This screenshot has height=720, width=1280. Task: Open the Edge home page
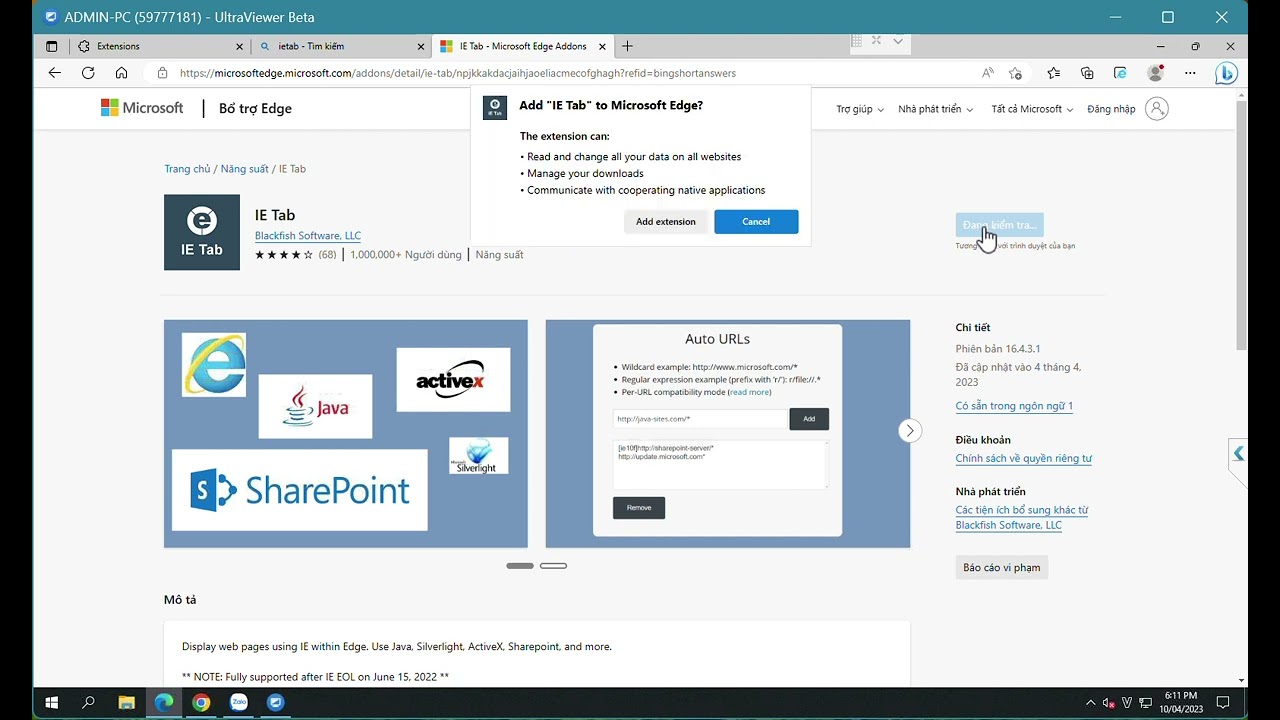click(121, 73)
